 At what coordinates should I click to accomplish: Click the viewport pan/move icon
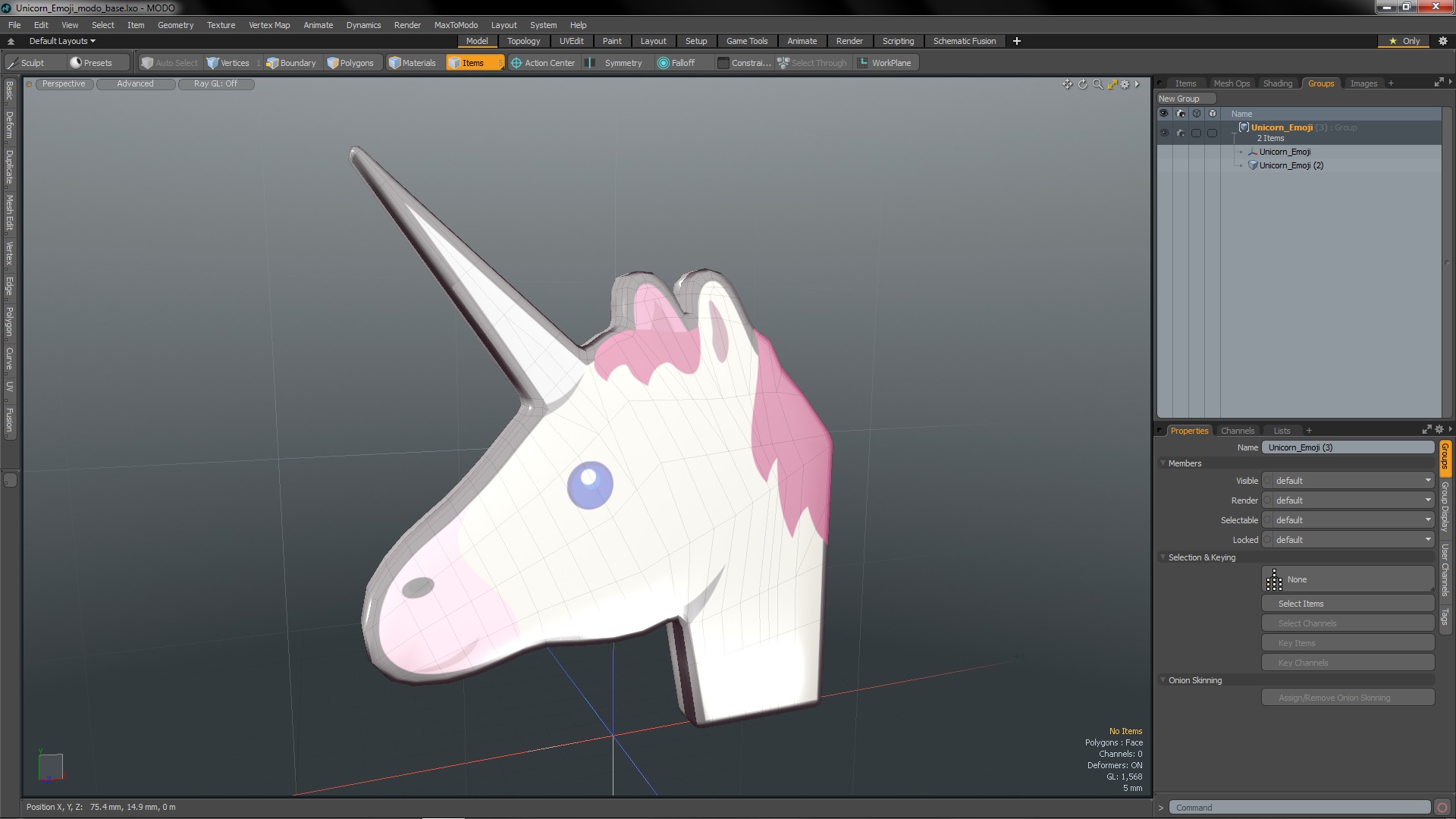1068,84
